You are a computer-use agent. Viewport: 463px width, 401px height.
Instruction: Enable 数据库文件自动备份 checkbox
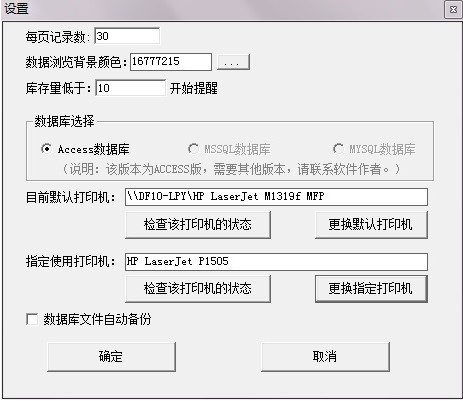pyautogui.click(x=32, y=319)
